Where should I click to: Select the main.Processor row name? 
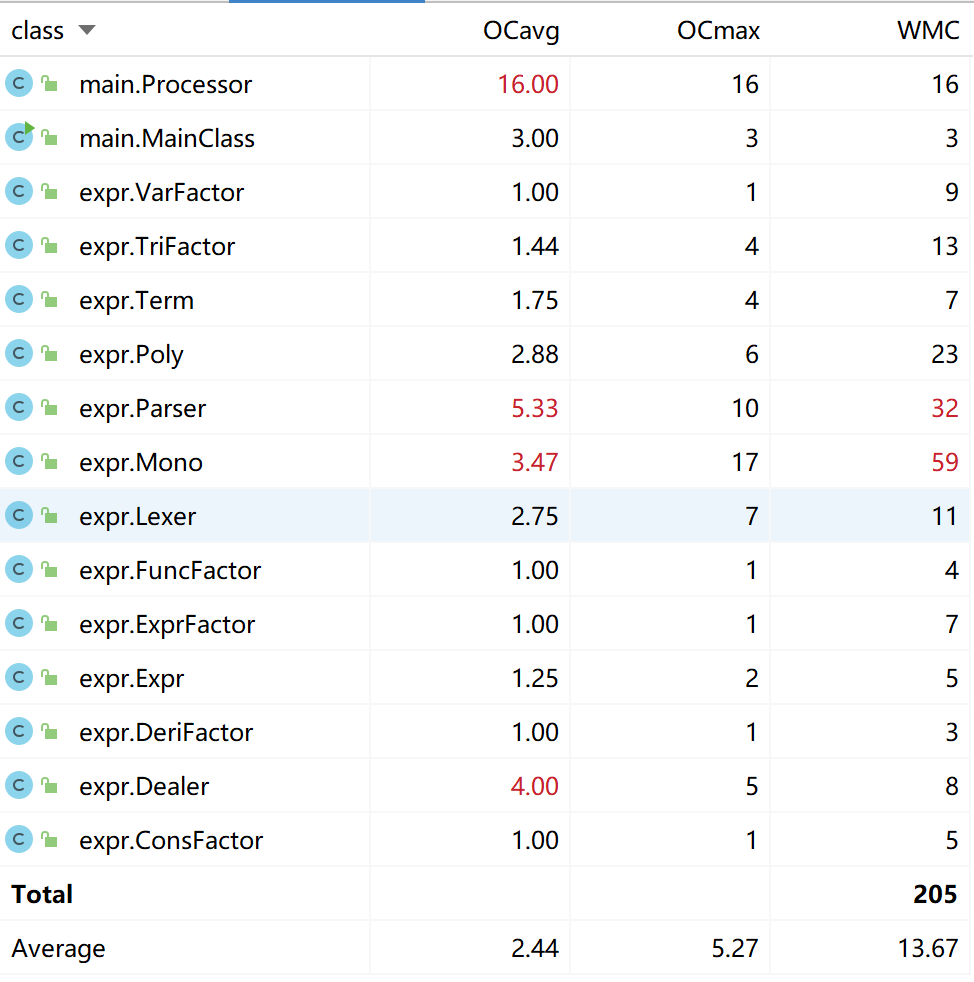click(165, 85)
